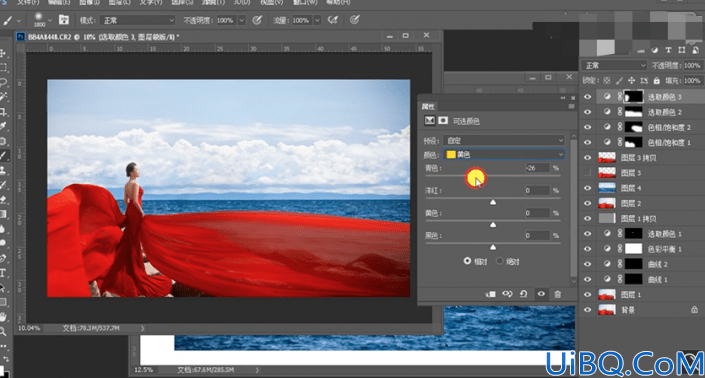Select the Horizontal Type tool
The width and height of the screenshot is (705, 378).
(x=3, y=273)
